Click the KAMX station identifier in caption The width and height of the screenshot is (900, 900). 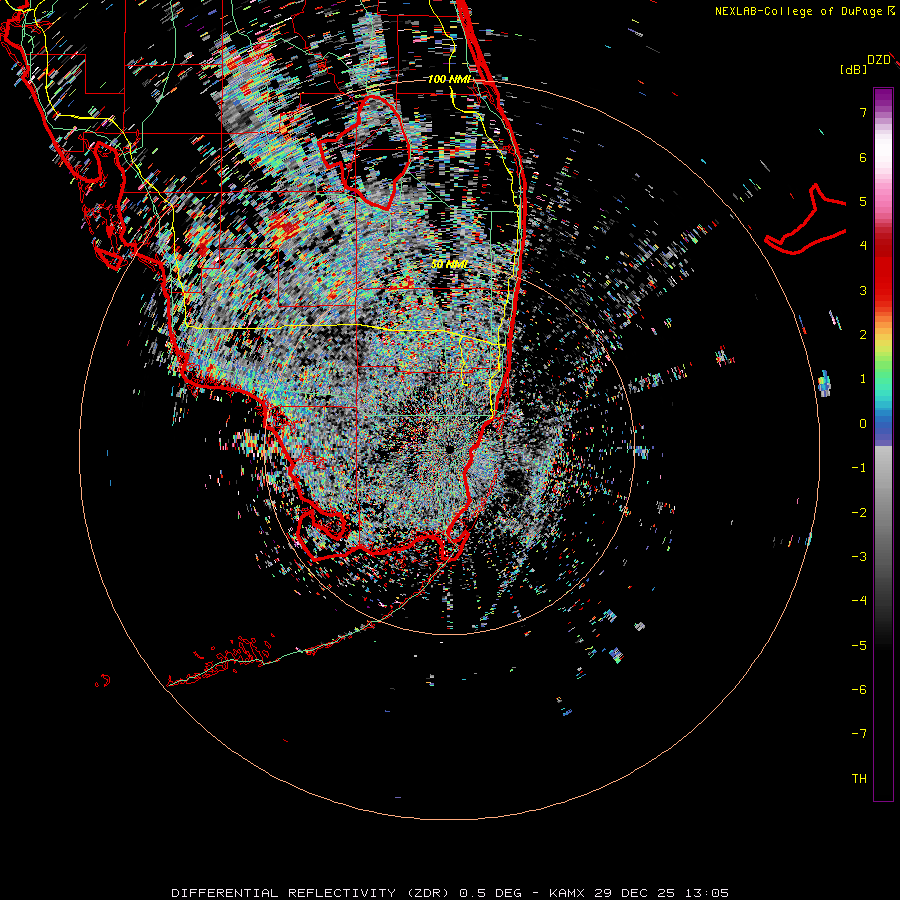pos(566,893)
